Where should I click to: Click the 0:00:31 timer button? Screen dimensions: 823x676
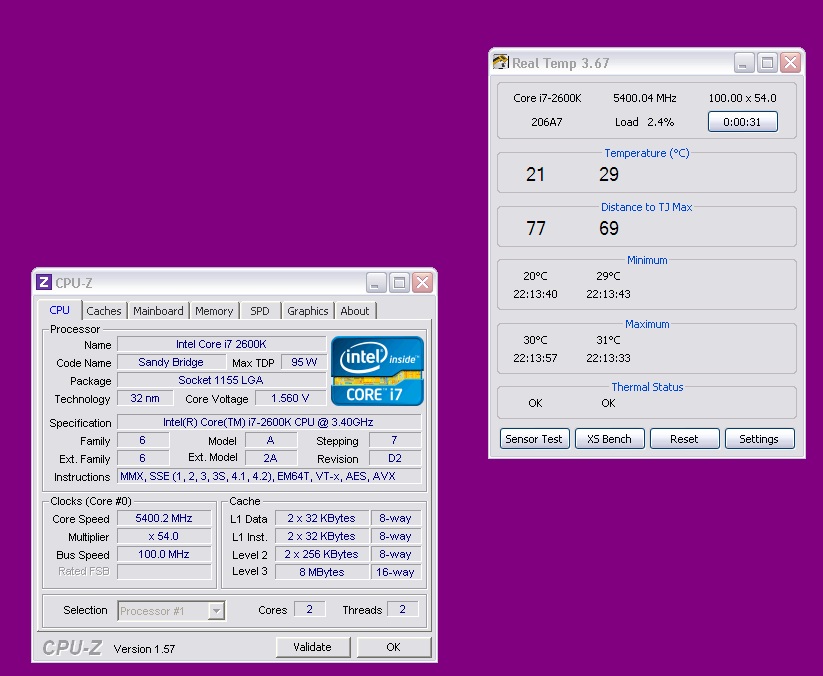point(742,122)
